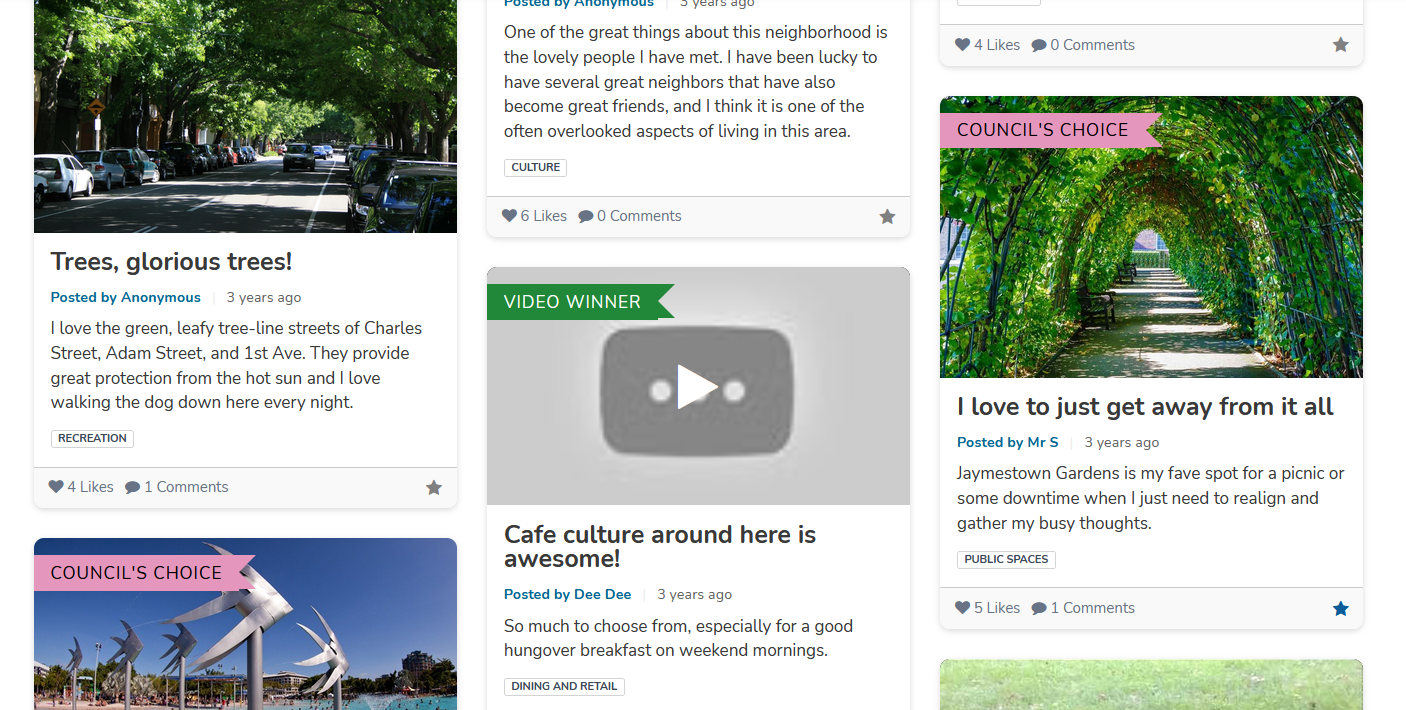Open comments on Trees, glorious trees post
This screenshot has width=1406, height=710.
tap(133, 487)
